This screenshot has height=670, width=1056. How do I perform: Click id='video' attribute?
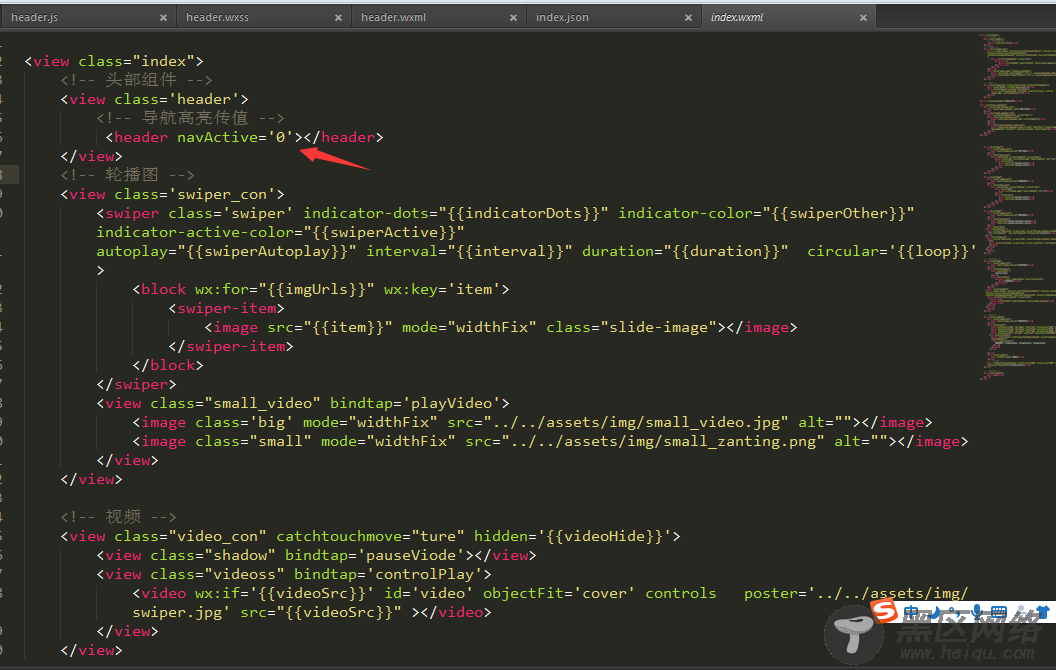[x=429, y=593]
